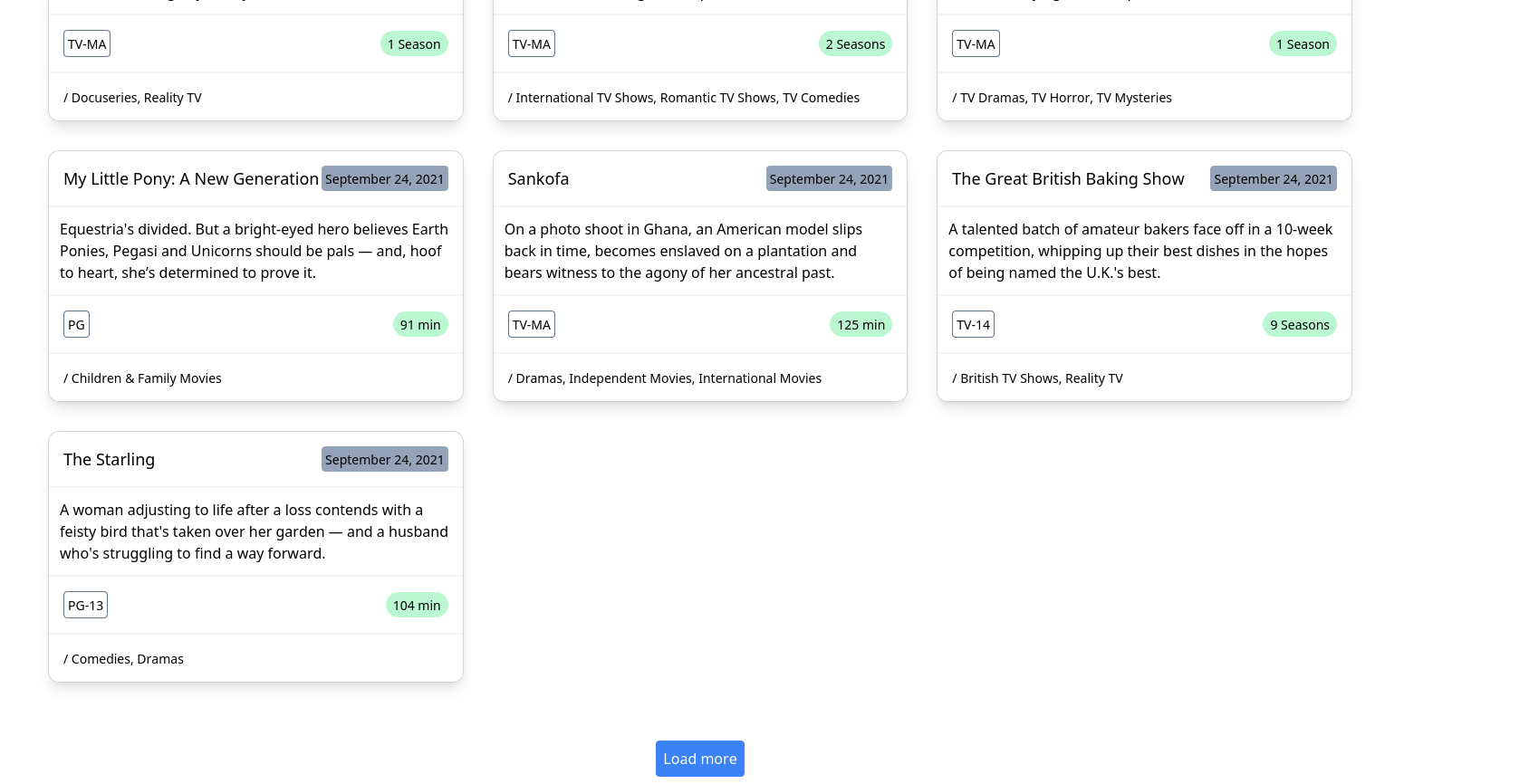The image size is (1529, 784).
Task: Click the Docuseries, Reality TV genre text
Action: [x=132, y=98]
